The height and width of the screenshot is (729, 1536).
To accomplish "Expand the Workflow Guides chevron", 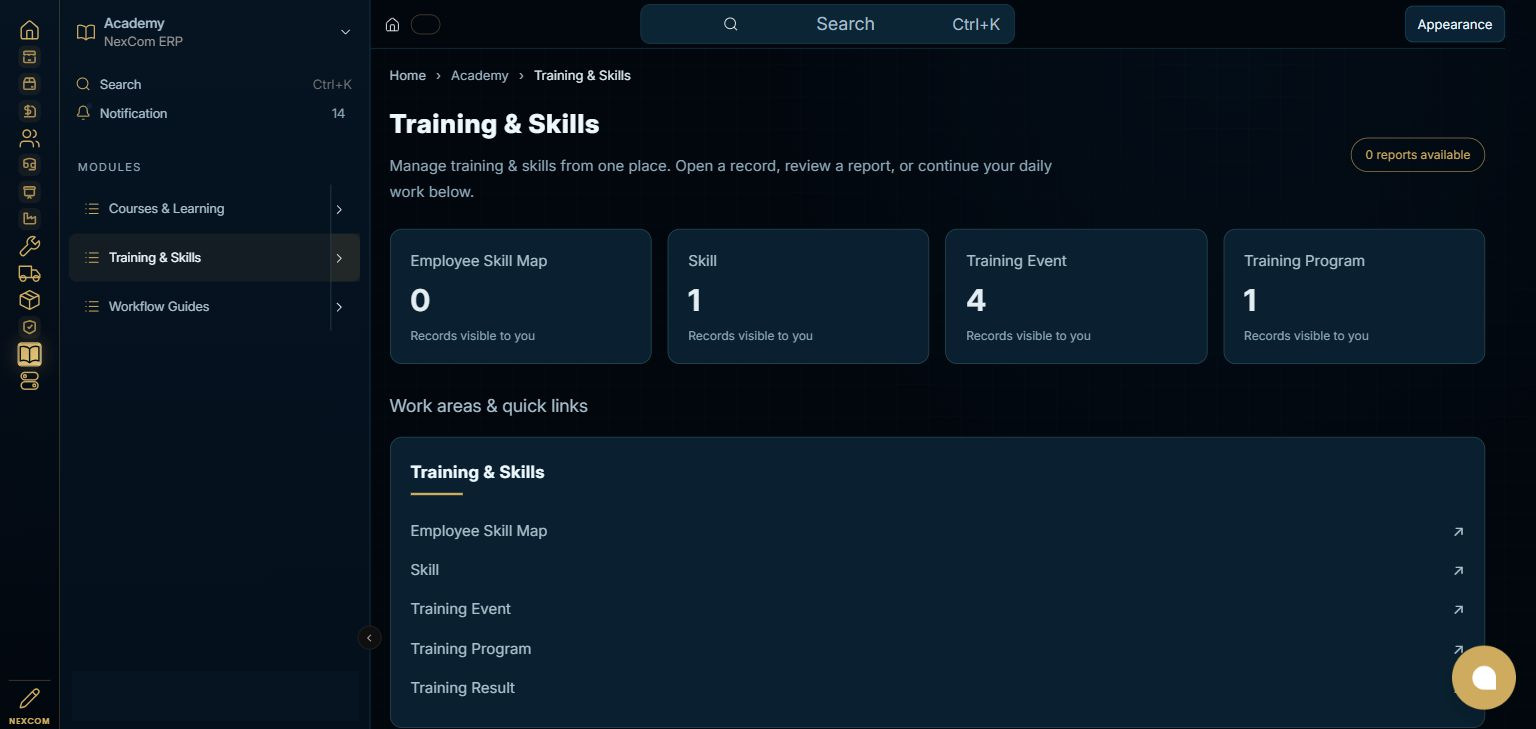I will (339, 307).
